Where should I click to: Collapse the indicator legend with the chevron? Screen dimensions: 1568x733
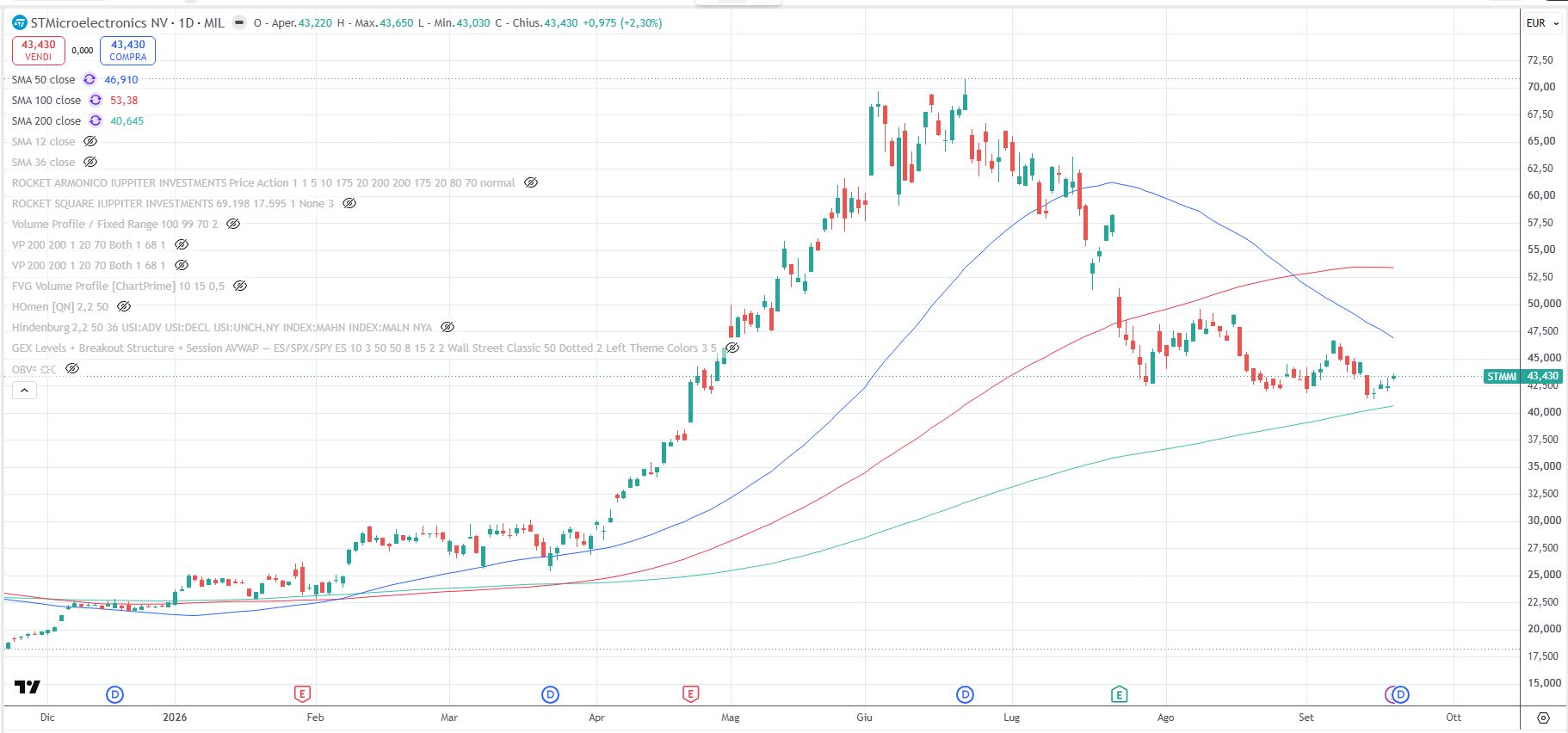[24, 391]
